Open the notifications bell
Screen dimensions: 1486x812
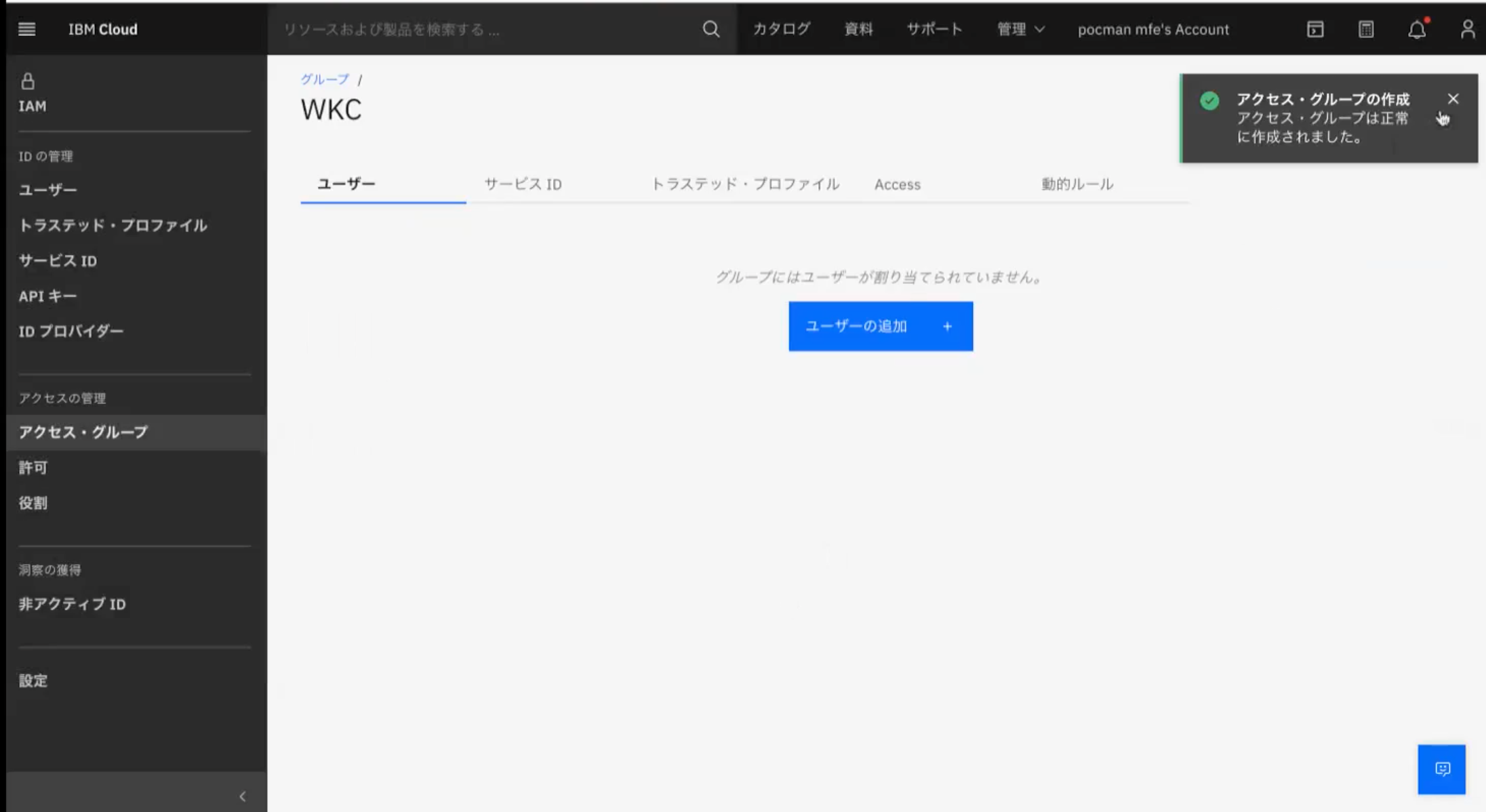click(1416, 30)
